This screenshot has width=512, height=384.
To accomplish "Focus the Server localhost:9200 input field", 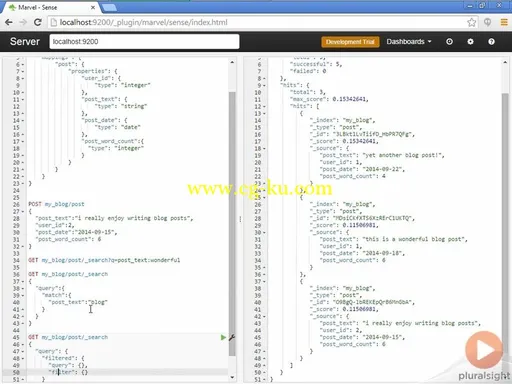I will 144,42.
